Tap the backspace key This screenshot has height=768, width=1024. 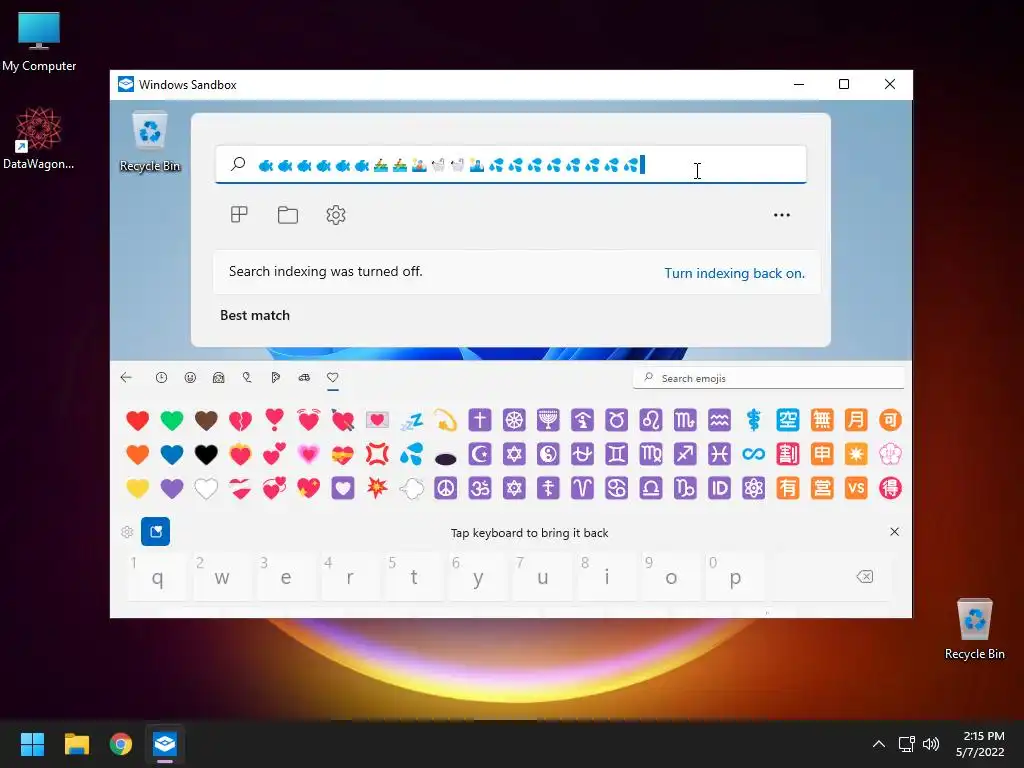coord(865,576)
